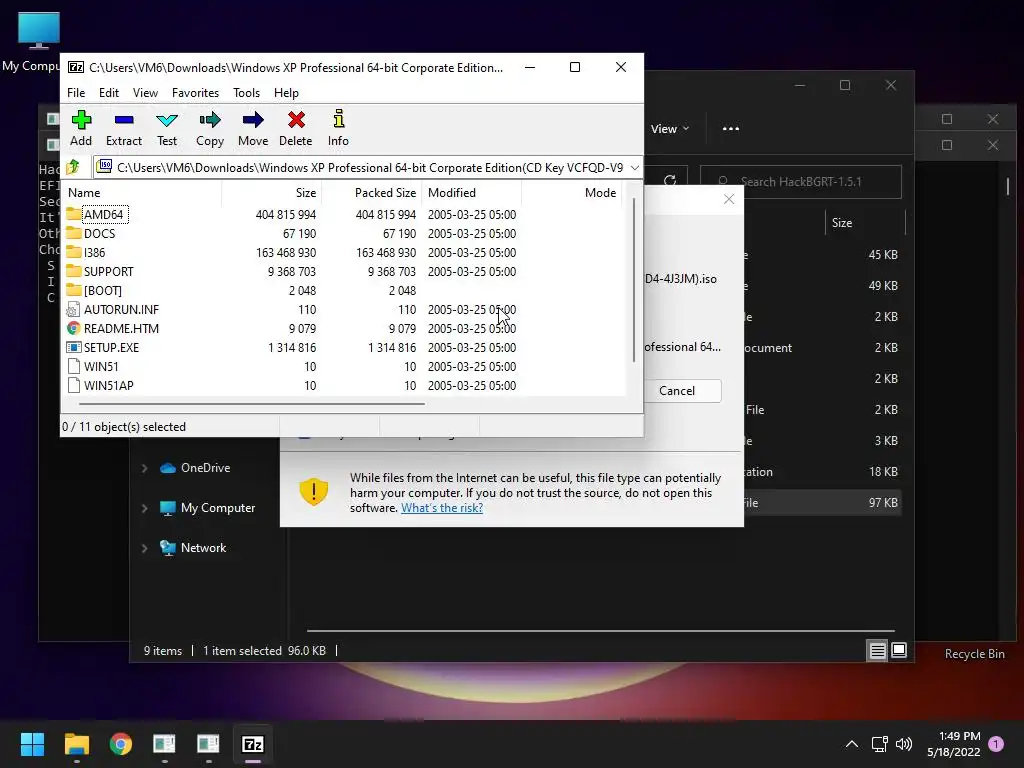The height and width of the screenshot is (768, 1024).
Task: Click the Test toolbar icon
Action: pos(167,128)
